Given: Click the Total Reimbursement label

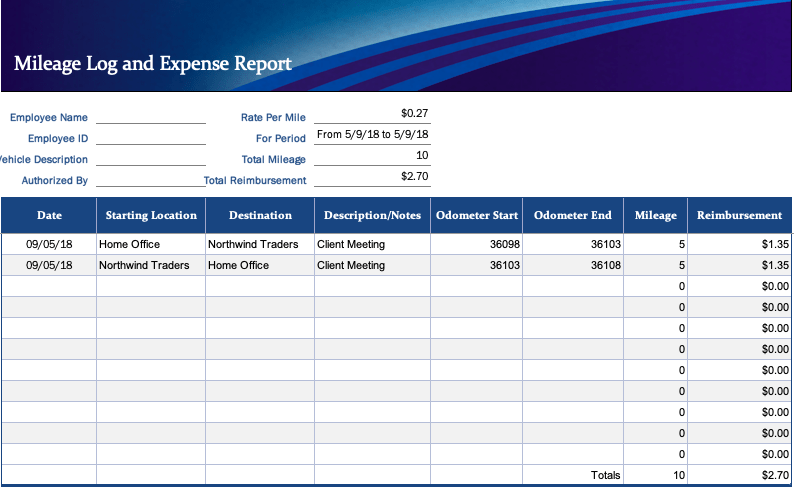Looking at the screenshot, I should point(255,180).
